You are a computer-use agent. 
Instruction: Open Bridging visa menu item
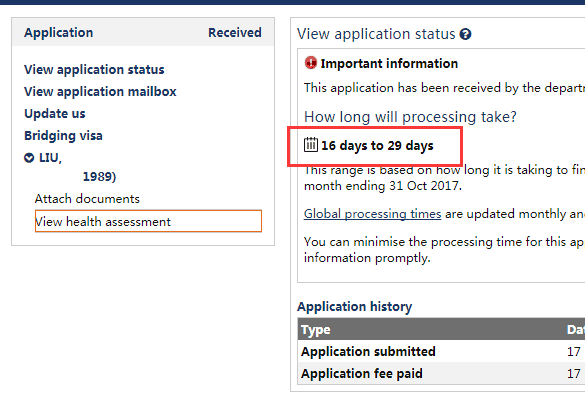coord(63,136)
